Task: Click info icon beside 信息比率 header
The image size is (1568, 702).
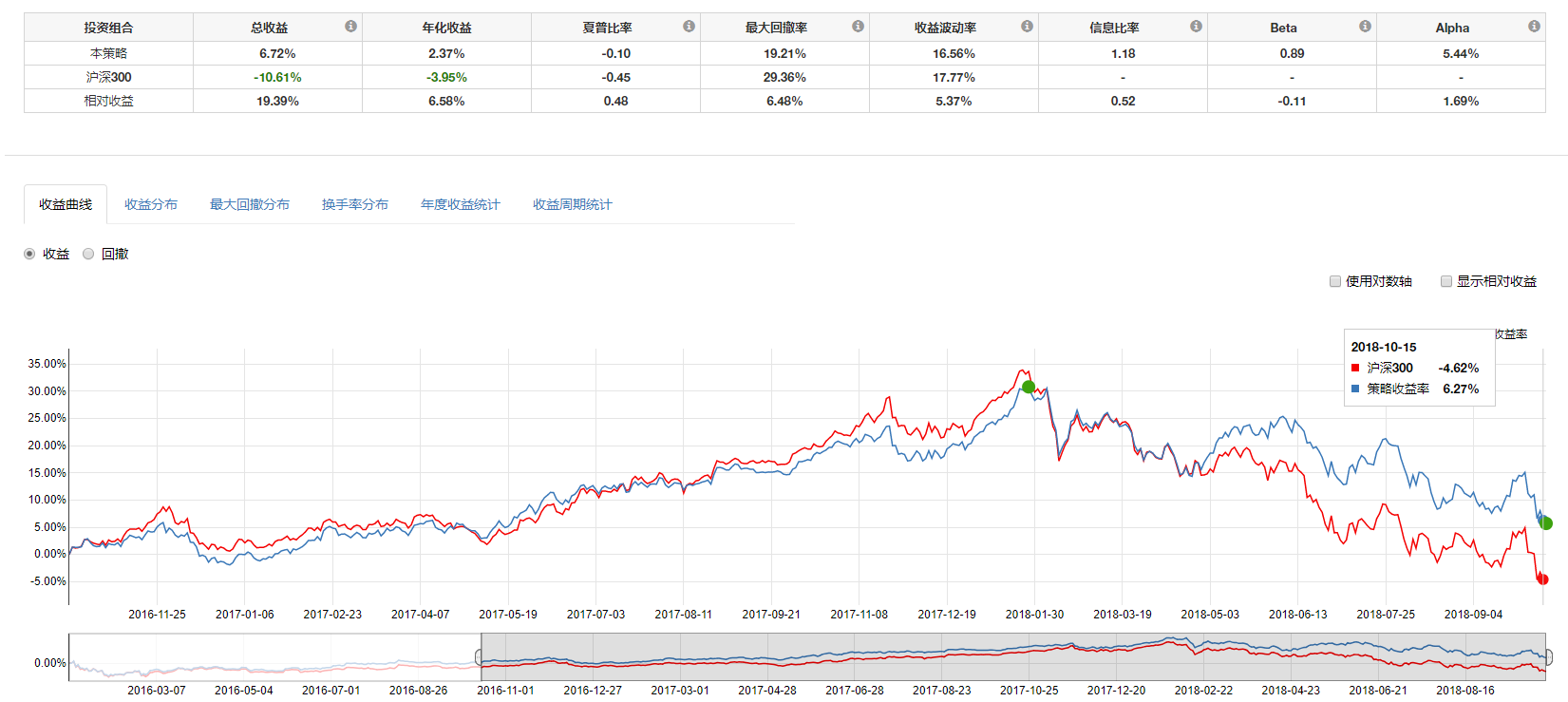Action: [1196, 27]
